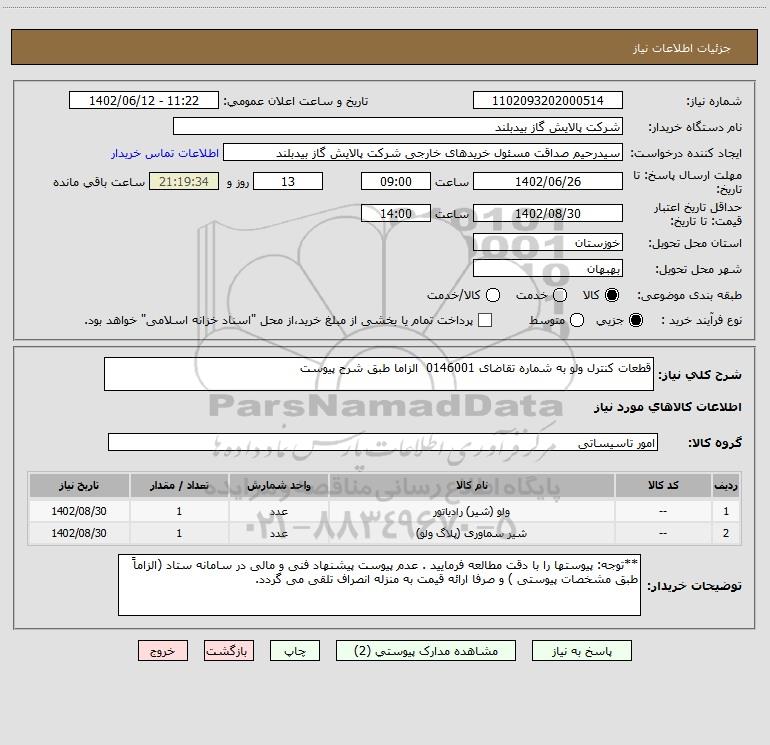Click the اطلاعات کالاهای مورد نیاز heading
The height and width of the screenshot is (745, 770).
tap(668, 407)
